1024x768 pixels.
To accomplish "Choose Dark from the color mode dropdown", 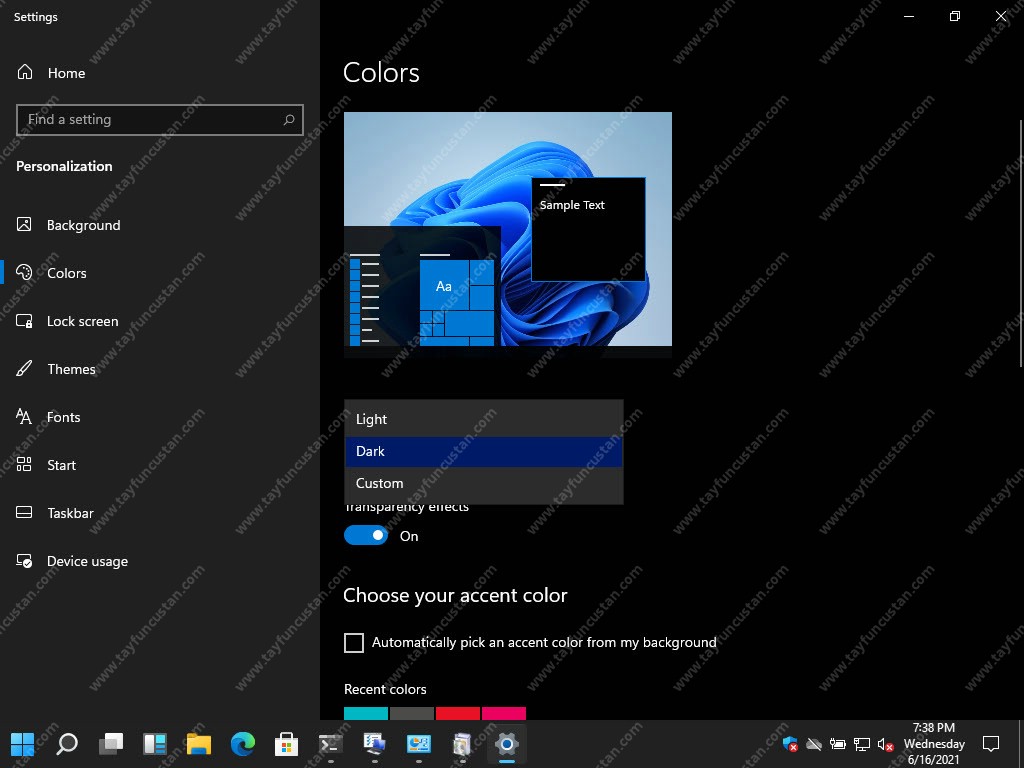I will point(484,451).
